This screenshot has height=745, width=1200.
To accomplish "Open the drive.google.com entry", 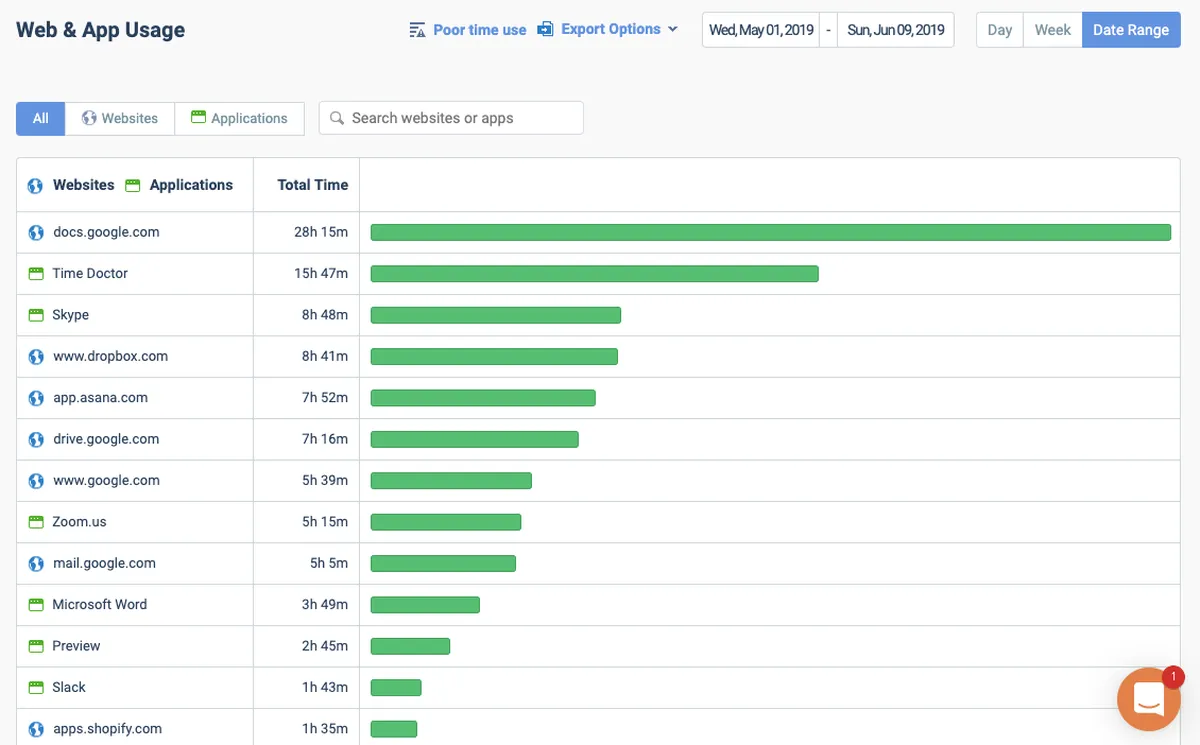I will (106, 439).
